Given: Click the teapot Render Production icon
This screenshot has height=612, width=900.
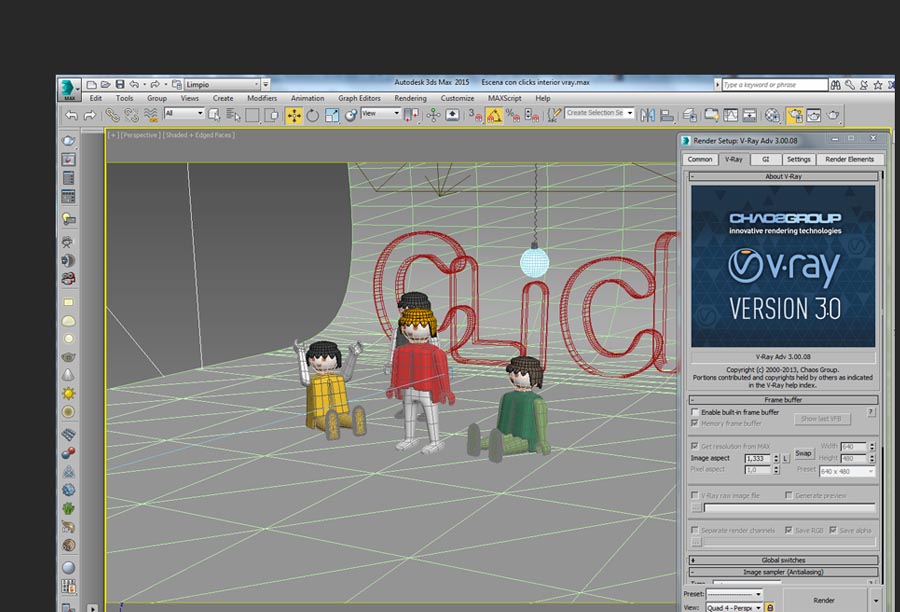Looking at the screenshot, I should [833, 115].
